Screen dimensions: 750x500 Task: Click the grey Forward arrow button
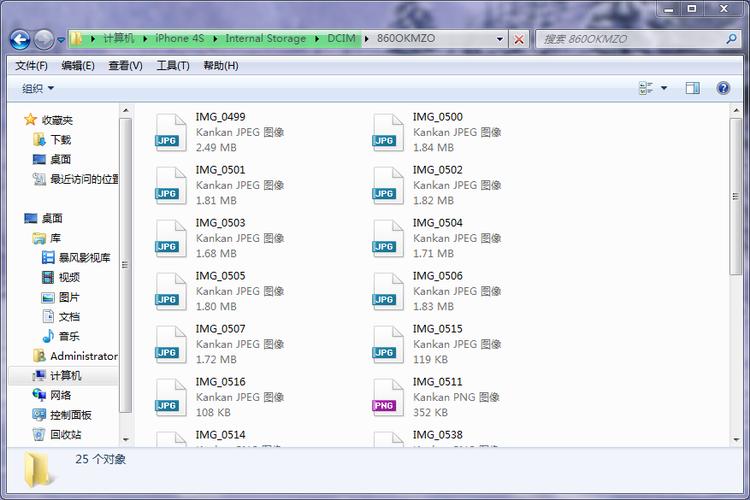point(44,40)
